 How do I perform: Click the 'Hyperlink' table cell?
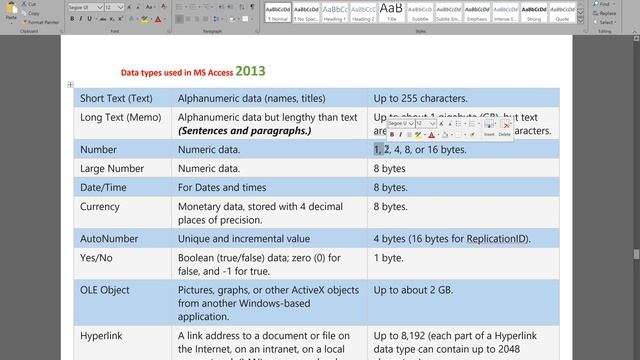pos(122,343)
